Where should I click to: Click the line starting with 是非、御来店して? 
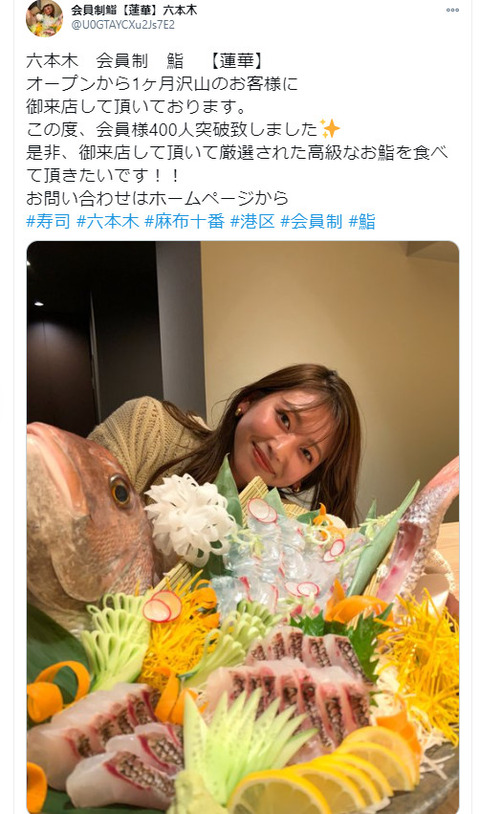click(237, 152)
